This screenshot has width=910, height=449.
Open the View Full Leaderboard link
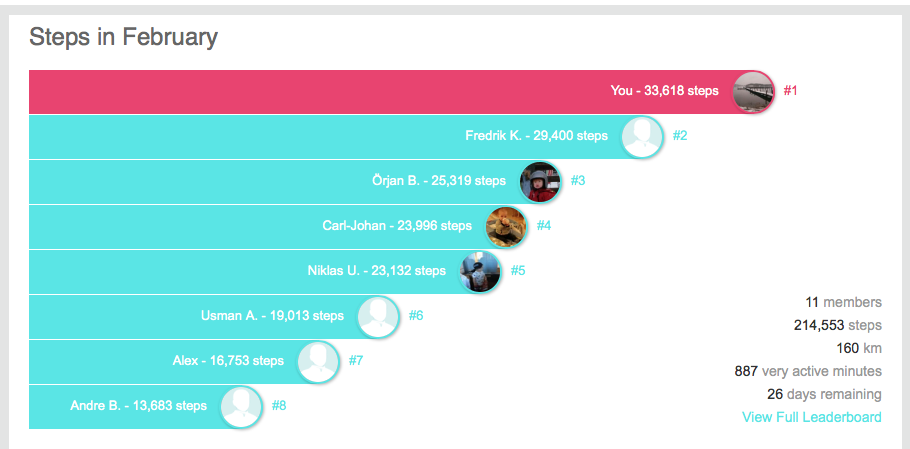pyautogui.click(x=811, y=417)
